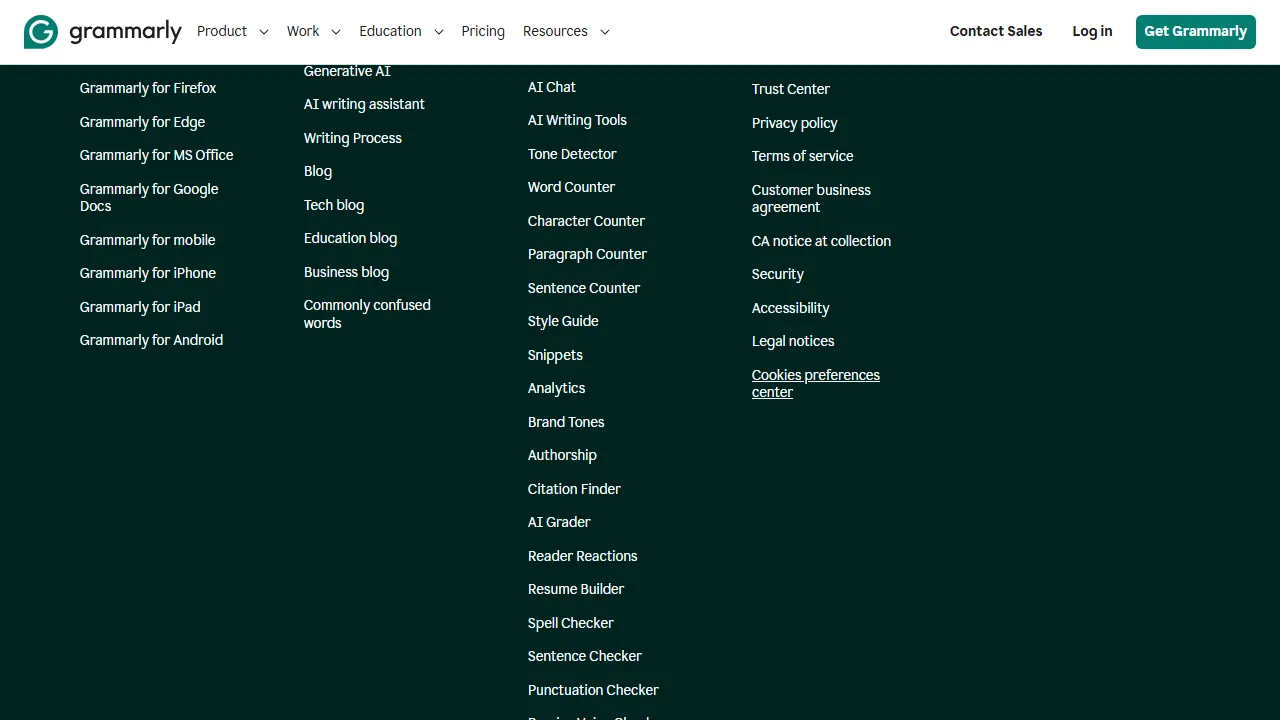This screenshot has height=720, width=1280.
Task: Open Grammarly for Edge link
Action: (x=142, y=122)
